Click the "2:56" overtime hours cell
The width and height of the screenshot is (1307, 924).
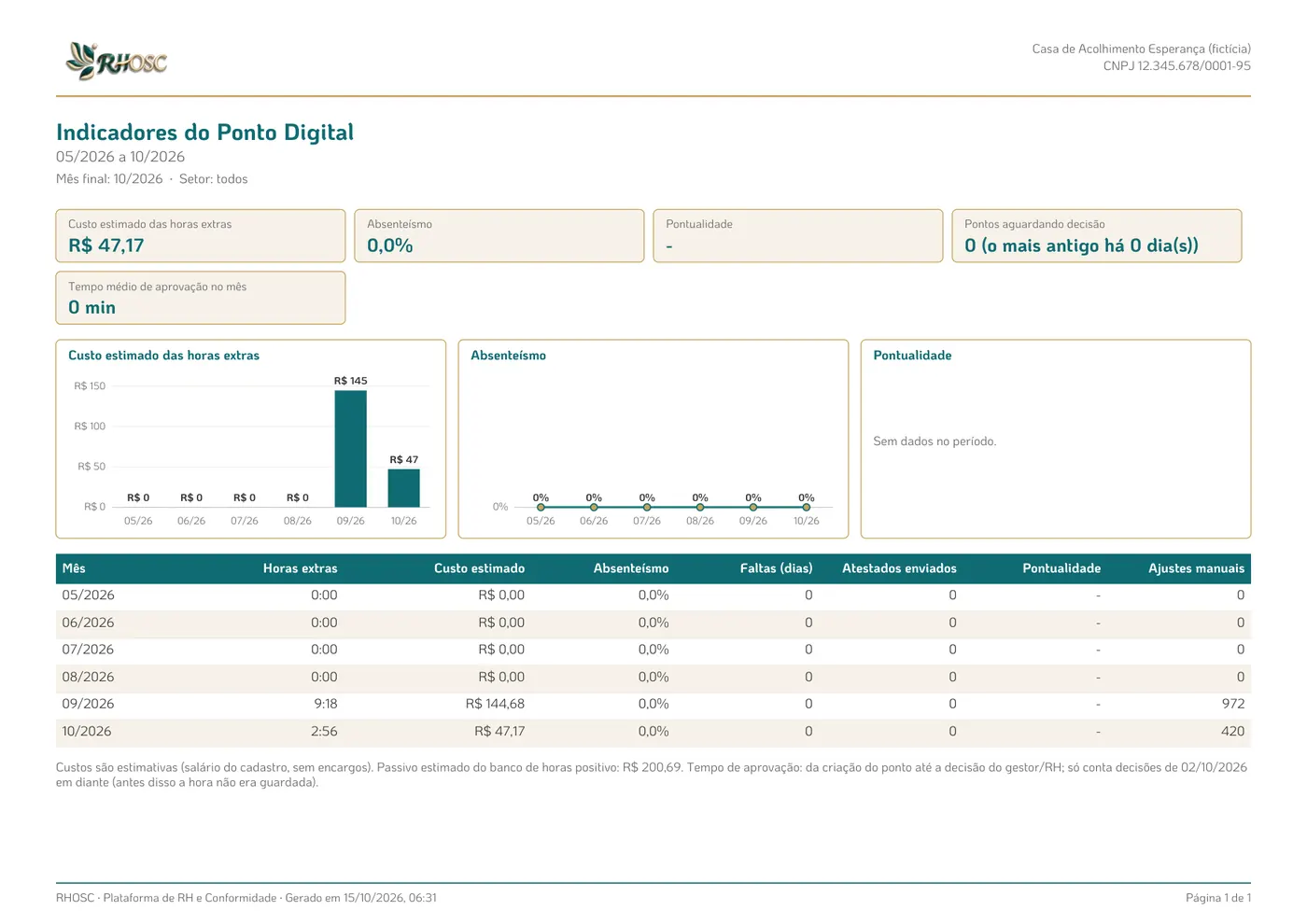point(324,732)
